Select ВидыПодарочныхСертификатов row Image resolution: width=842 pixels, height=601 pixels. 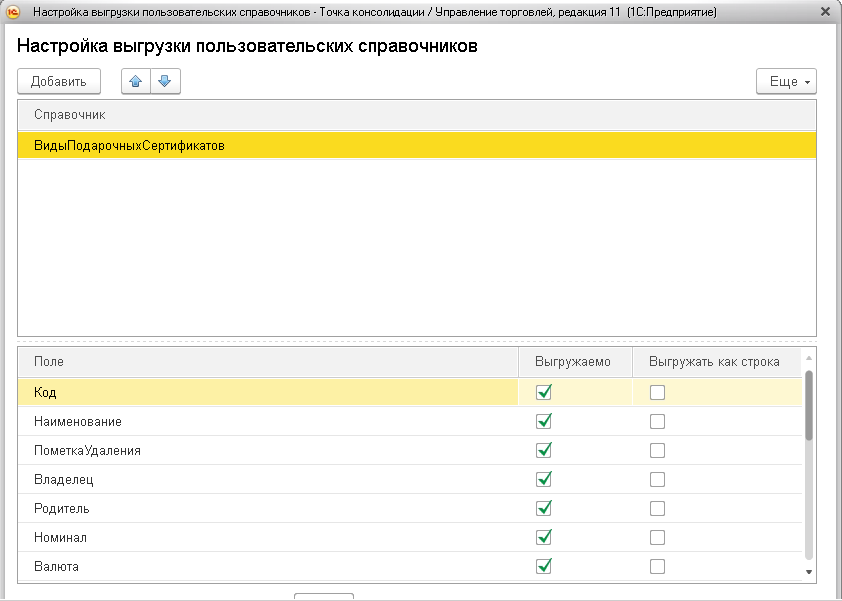(417, 146)
